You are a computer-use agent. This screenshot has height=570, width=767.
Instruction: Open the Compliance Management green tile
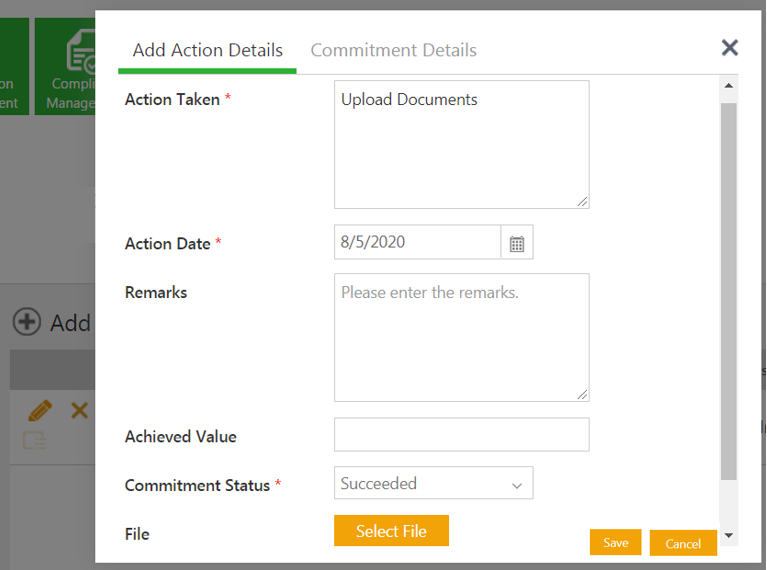click(x=66, y=66)
